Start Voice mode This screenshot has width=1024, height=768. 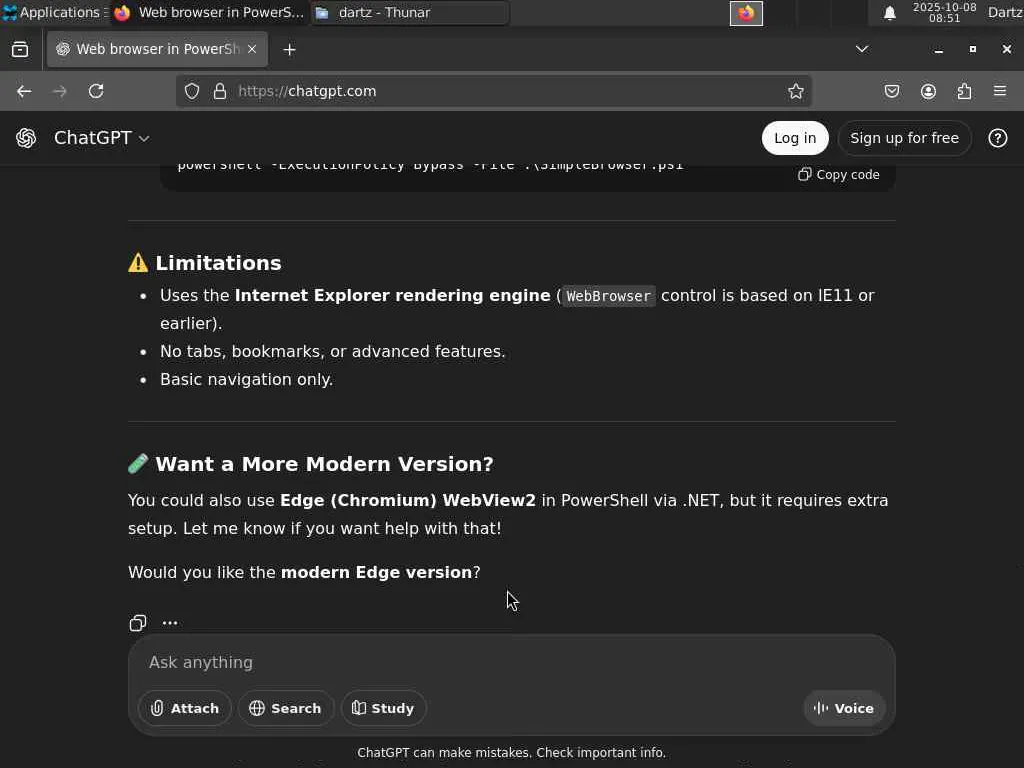(x=844, y=708)
